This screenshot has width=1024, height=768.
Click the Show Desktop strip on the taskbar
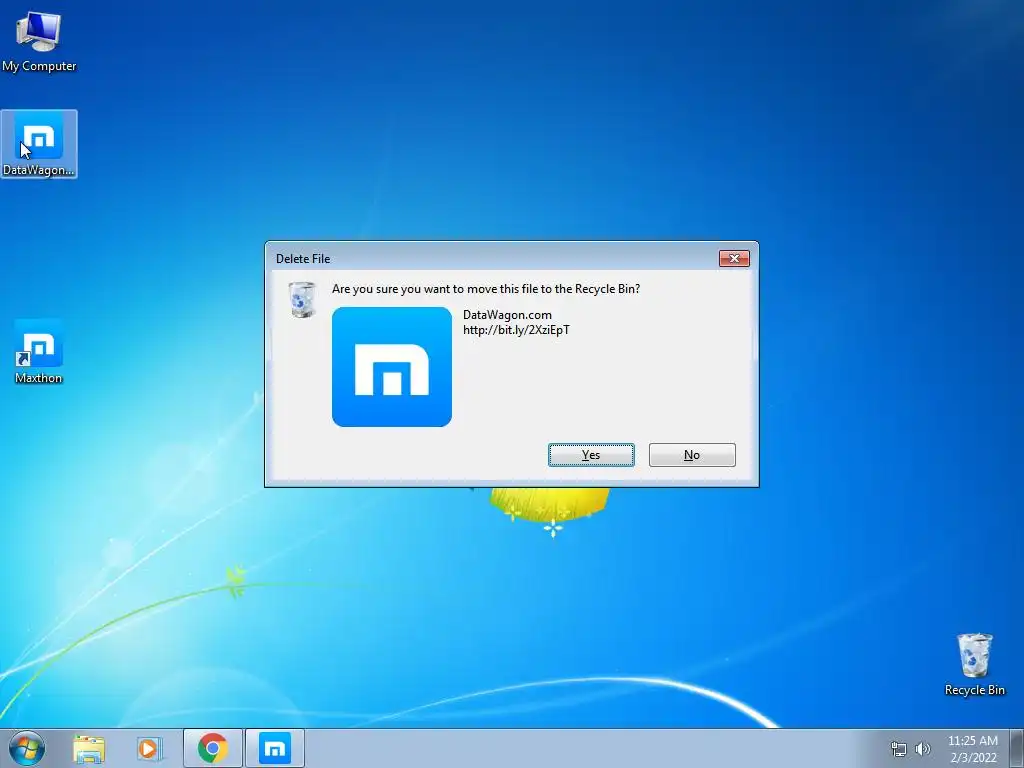(1017, 748)
